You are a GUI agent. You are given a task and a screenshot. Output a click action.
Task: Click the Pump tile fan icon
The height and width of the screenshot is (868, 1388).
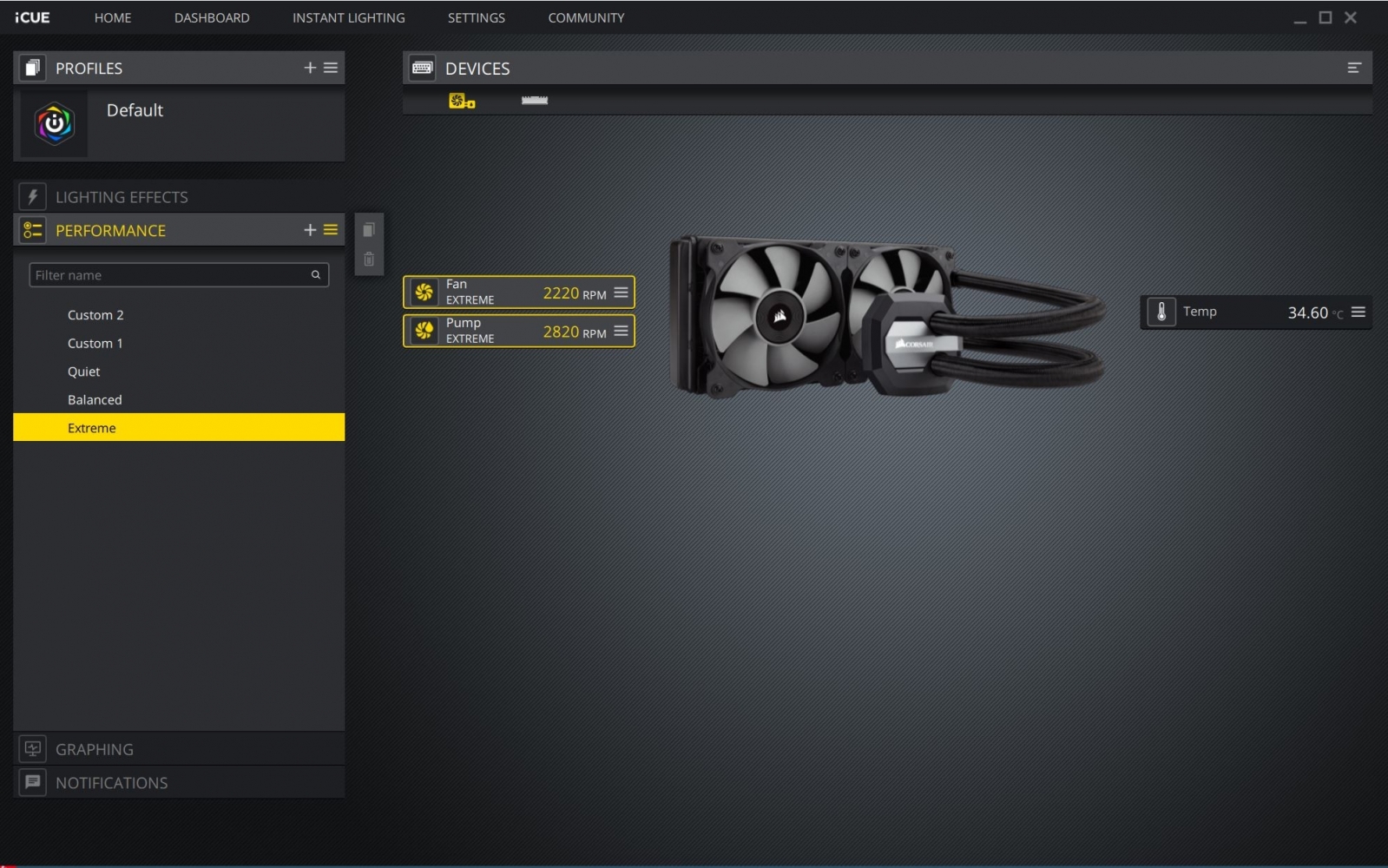click(424, 331)
